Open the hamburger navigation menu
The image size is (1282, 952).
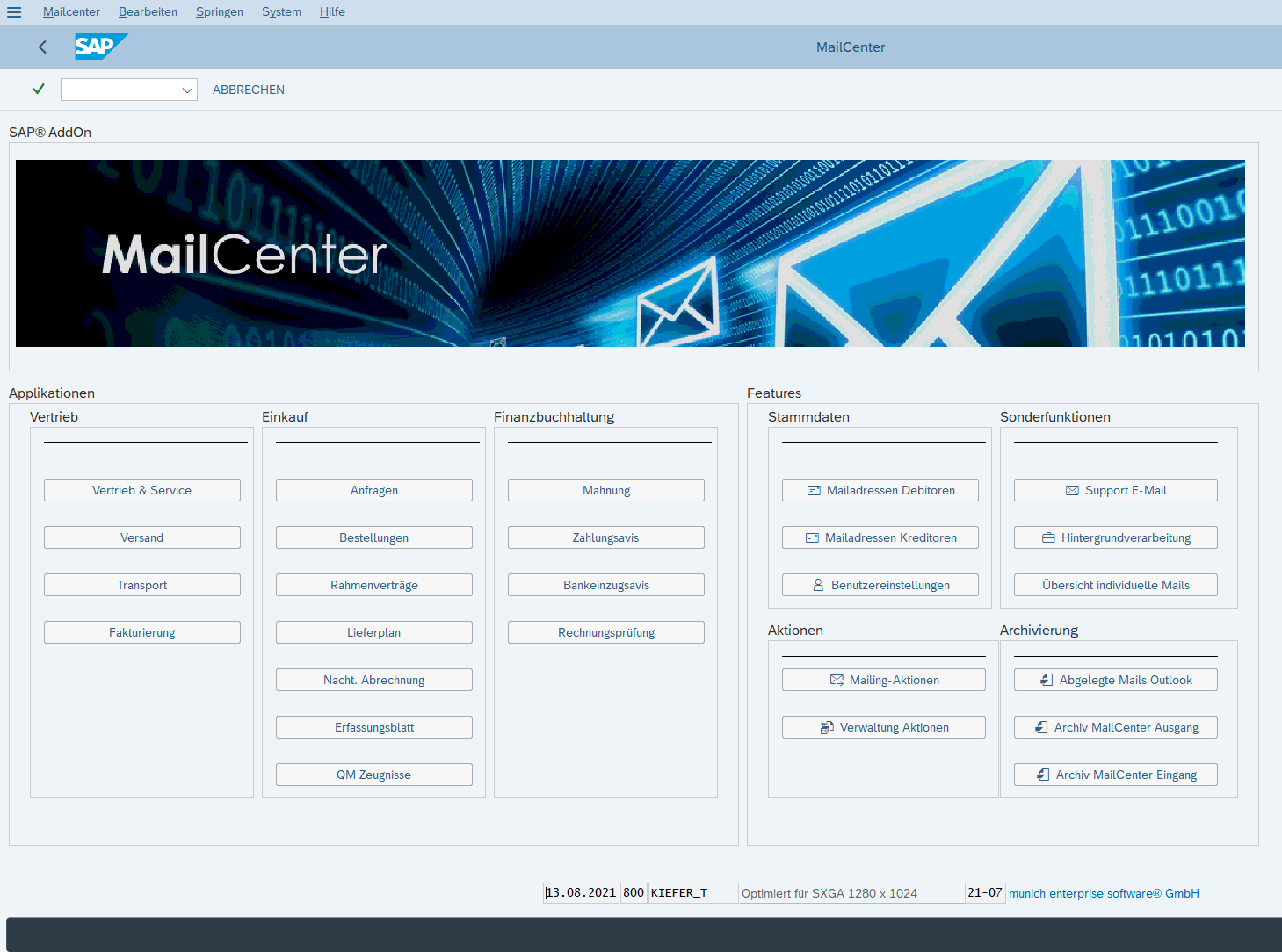(x=13, y=12)
